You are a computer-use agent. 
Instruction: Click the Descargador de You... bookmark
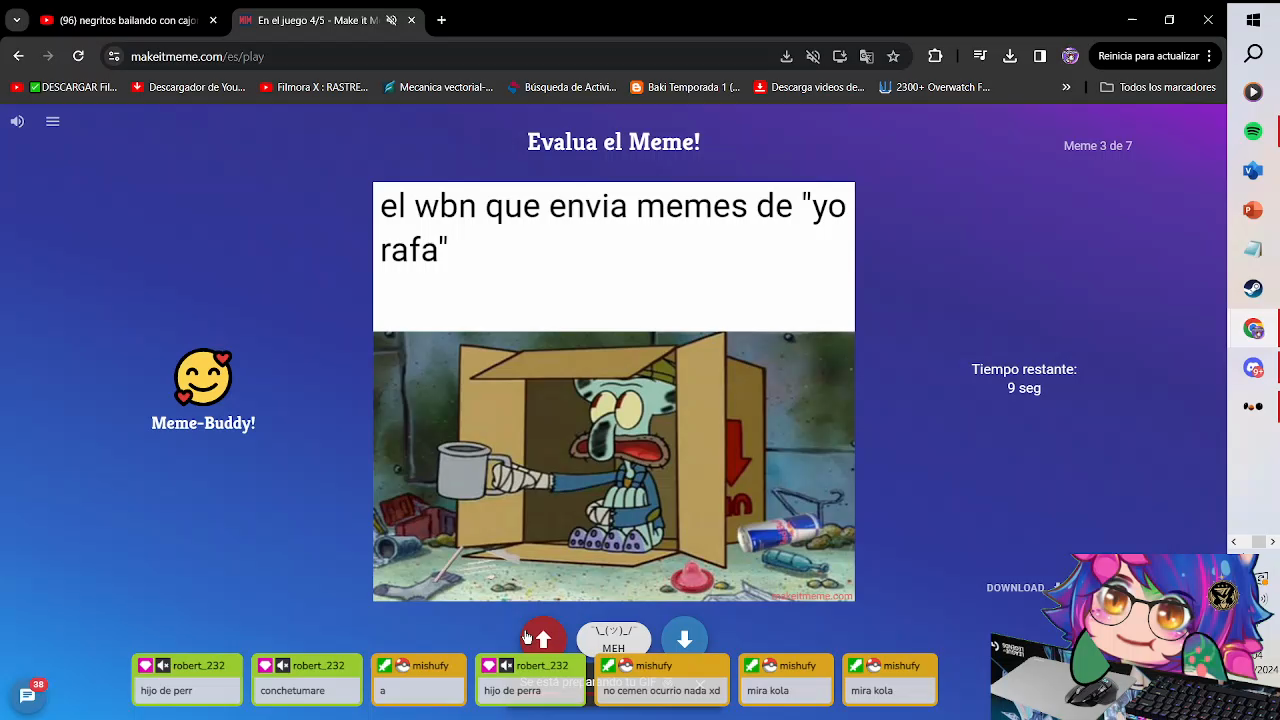coord(188,87)
